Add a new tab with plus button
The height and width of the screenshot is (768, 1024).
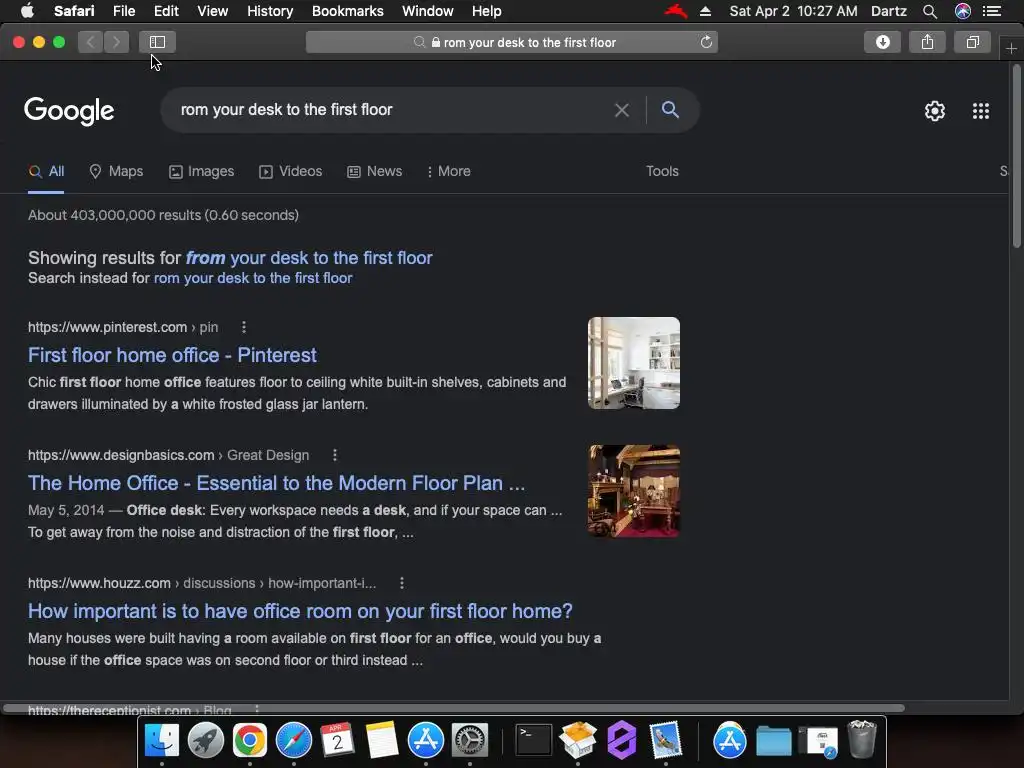1011,49
